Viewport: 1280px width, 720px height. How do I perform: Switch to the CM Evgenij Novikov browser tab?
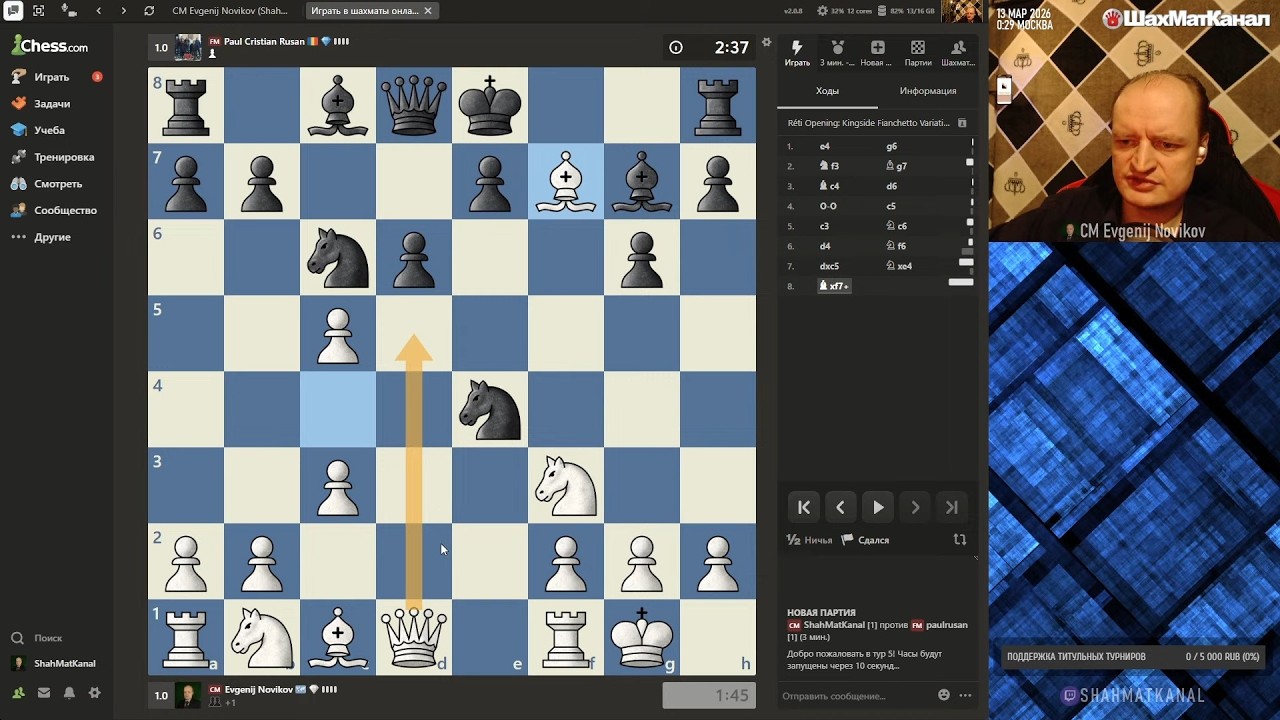coord(232,11)
